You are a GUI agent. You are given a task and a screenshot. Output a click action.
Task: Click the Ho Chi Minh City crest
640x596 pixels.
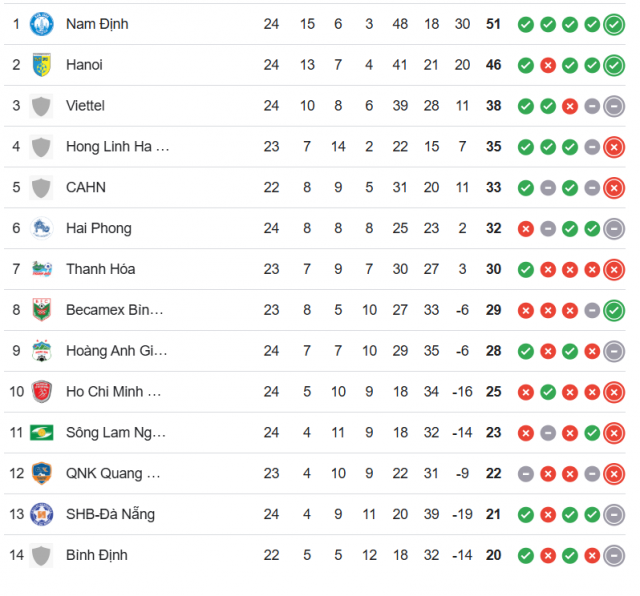(42, 391)
